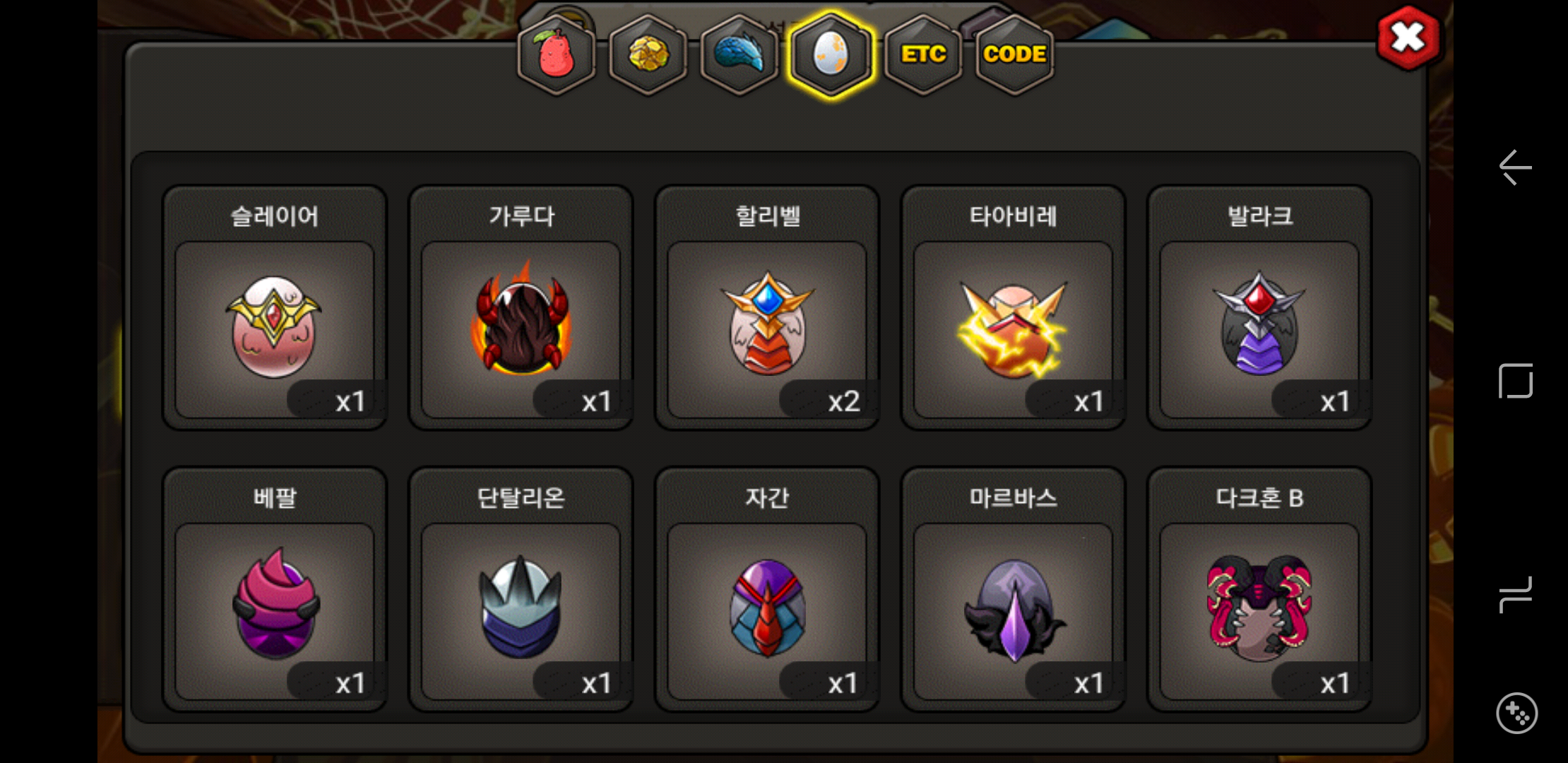
Task: Select the 슬레이어 egg
Action: (275, 307)
